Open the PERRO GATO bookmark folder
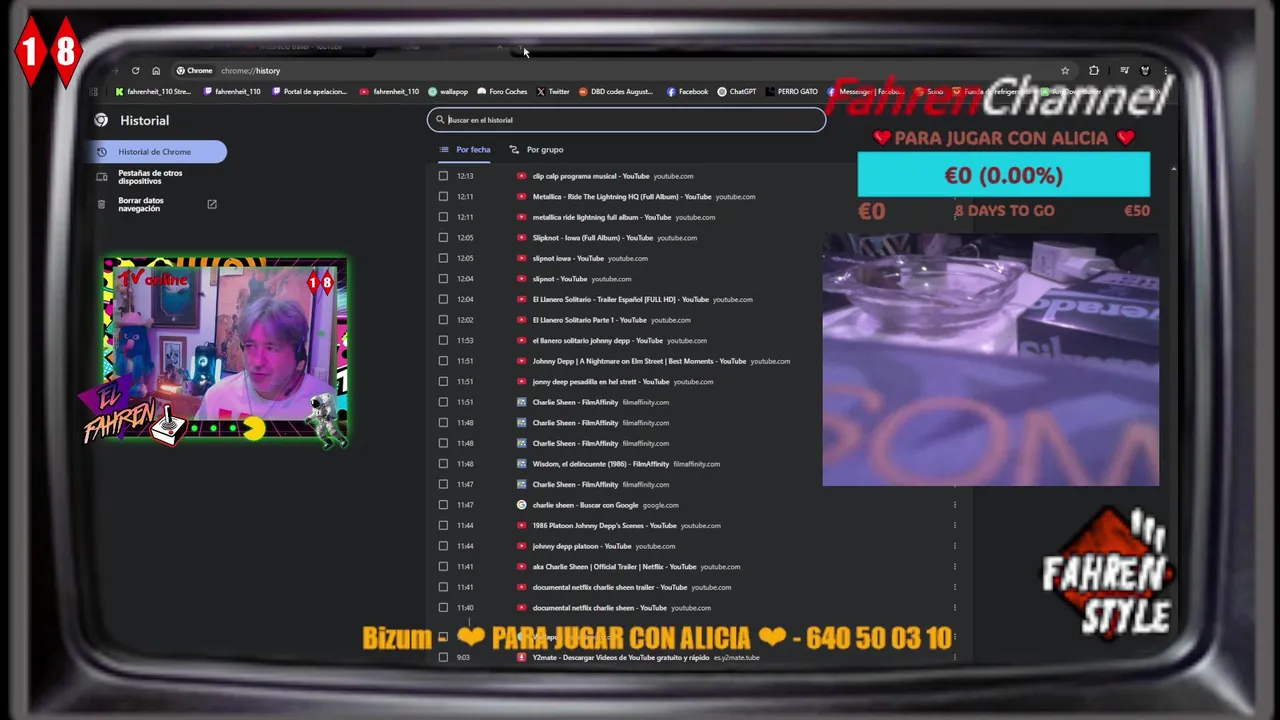 [x=792, y=92]
